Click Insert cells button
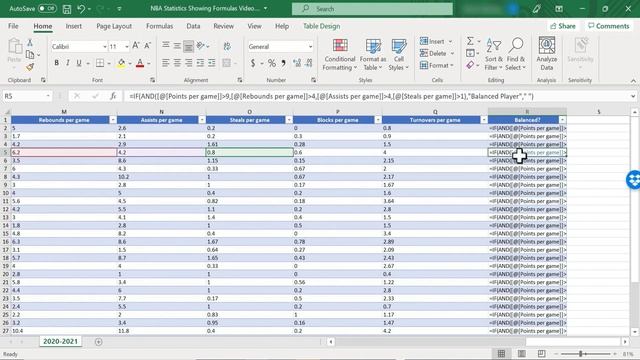This screenshot has height=360, width=640. click(436, 41)
